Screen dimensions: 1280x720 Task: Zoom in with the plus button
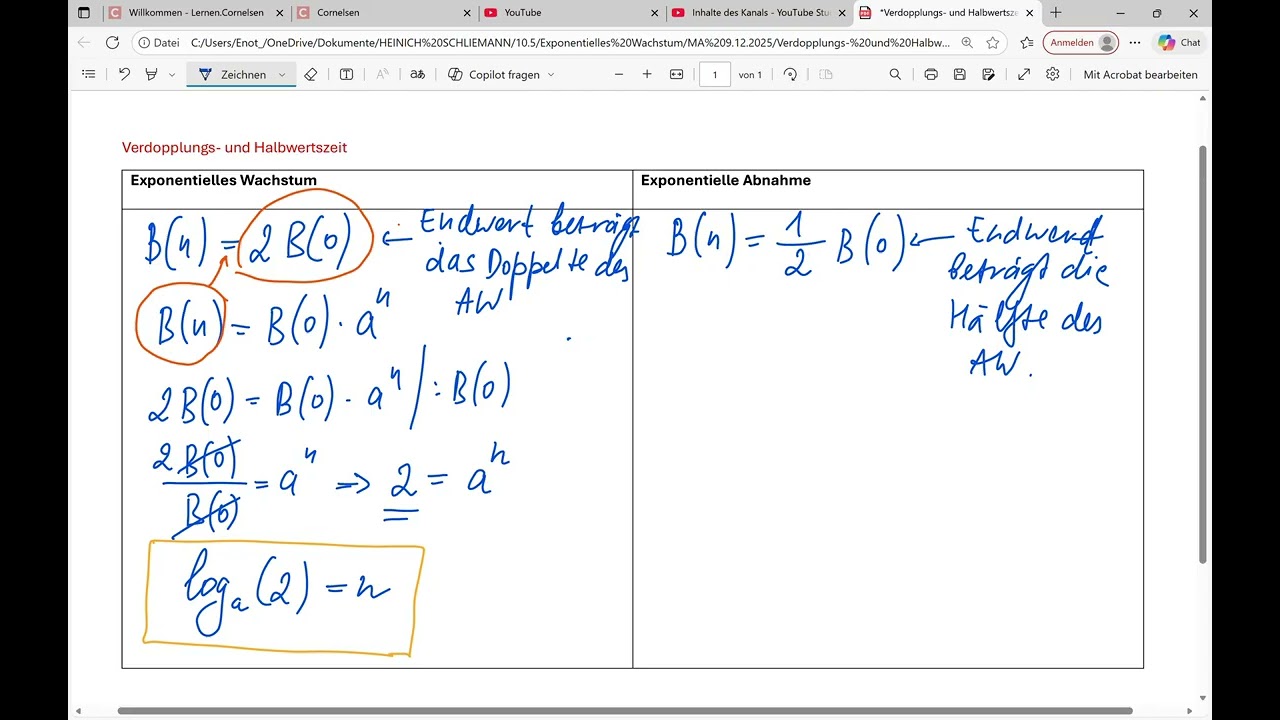647,74
